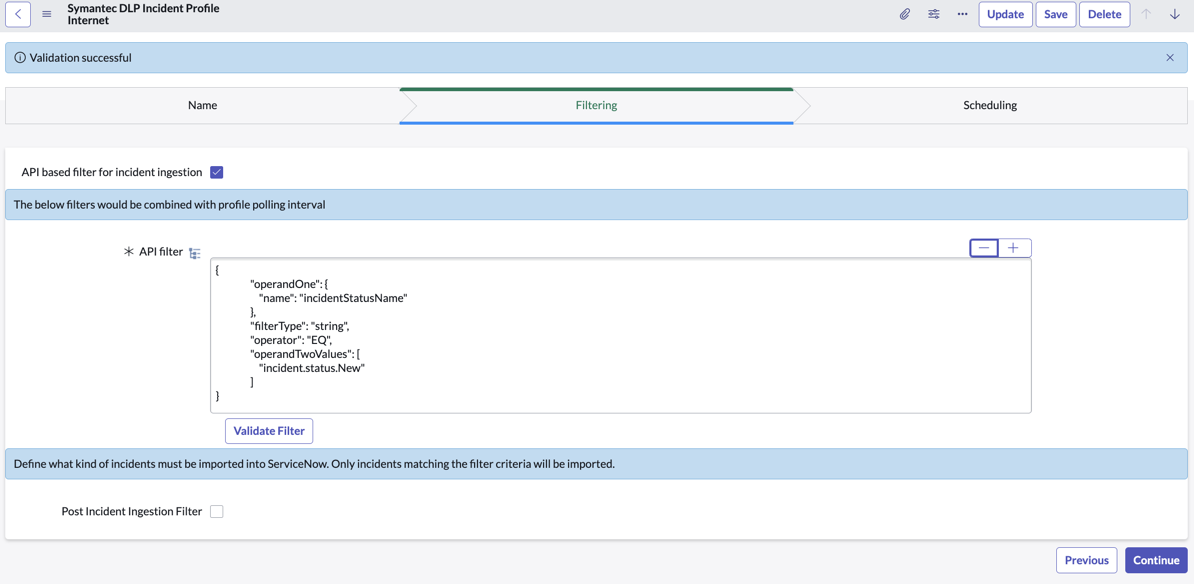1194x584 pixels.
Task: Click the Save button
Action: pos(1055,14)
